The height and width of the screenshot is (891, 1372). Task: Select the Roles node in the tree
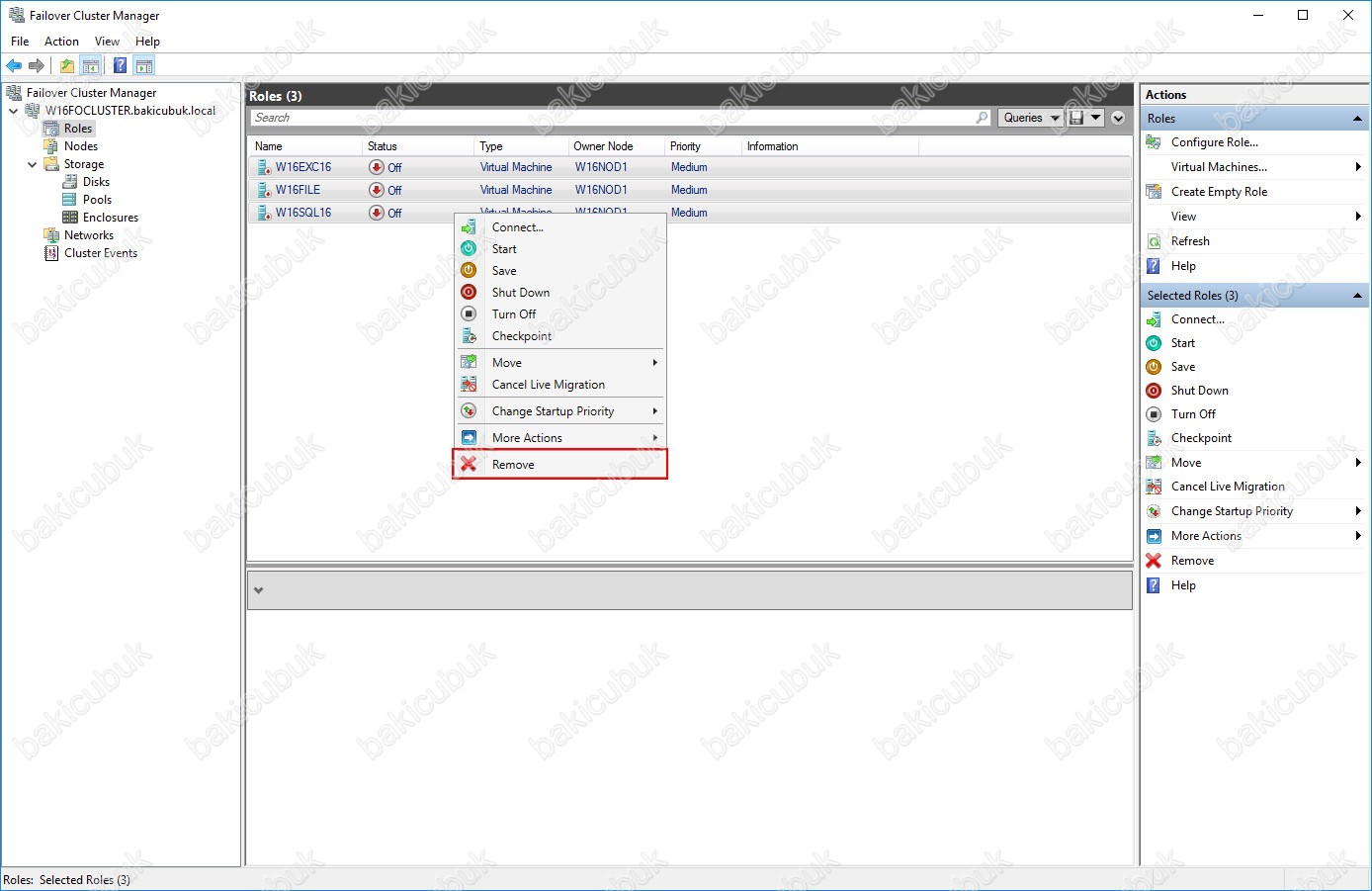78,129
